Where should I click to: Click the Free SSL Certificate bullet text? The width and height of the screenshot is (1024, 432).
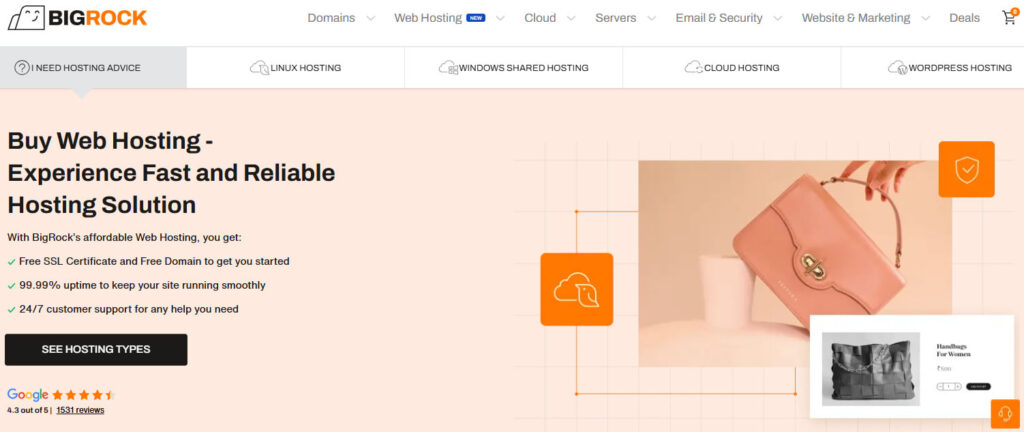(x=154, y=261)
